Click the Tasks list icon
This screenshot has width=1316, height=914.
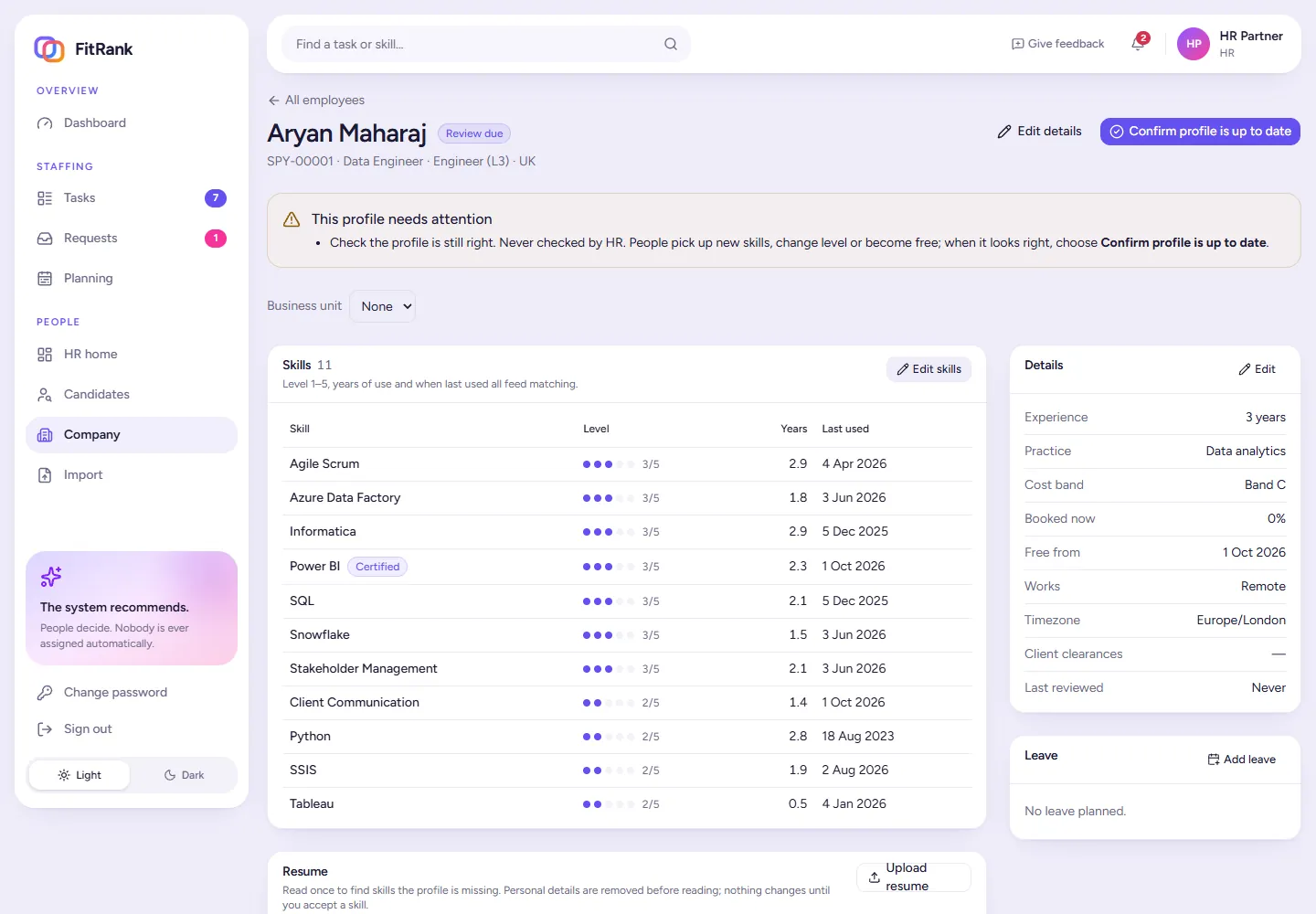coord(45,198)
